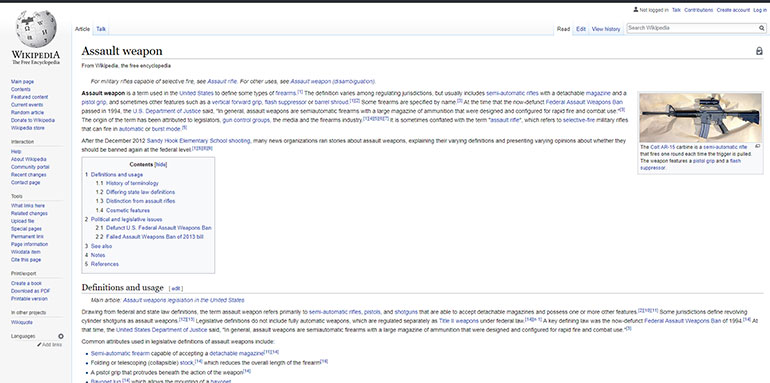The image size is (770, 383).
Task: Click Donate to Wikipedia link
Action: (x=33, y=120)
